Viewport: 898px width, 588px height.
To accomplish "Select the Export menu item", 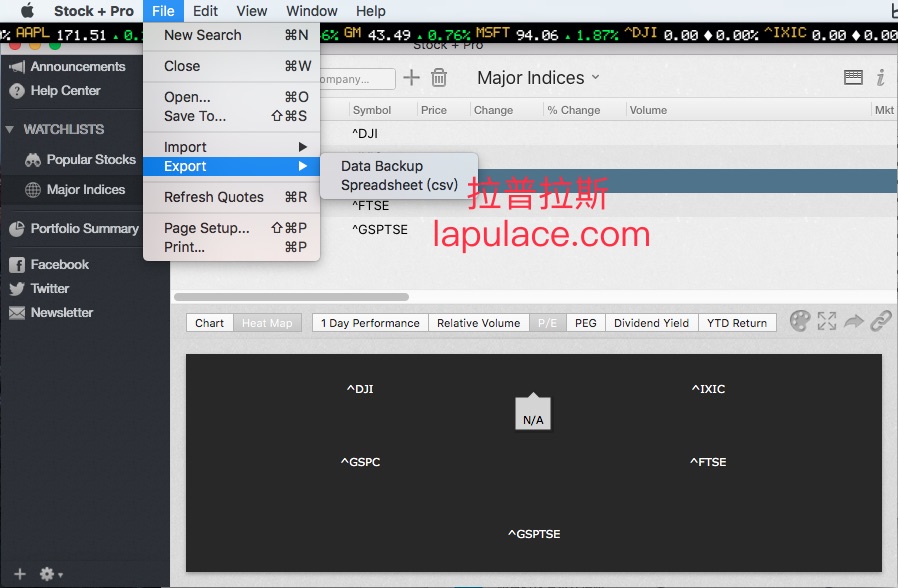I will 231,166.
